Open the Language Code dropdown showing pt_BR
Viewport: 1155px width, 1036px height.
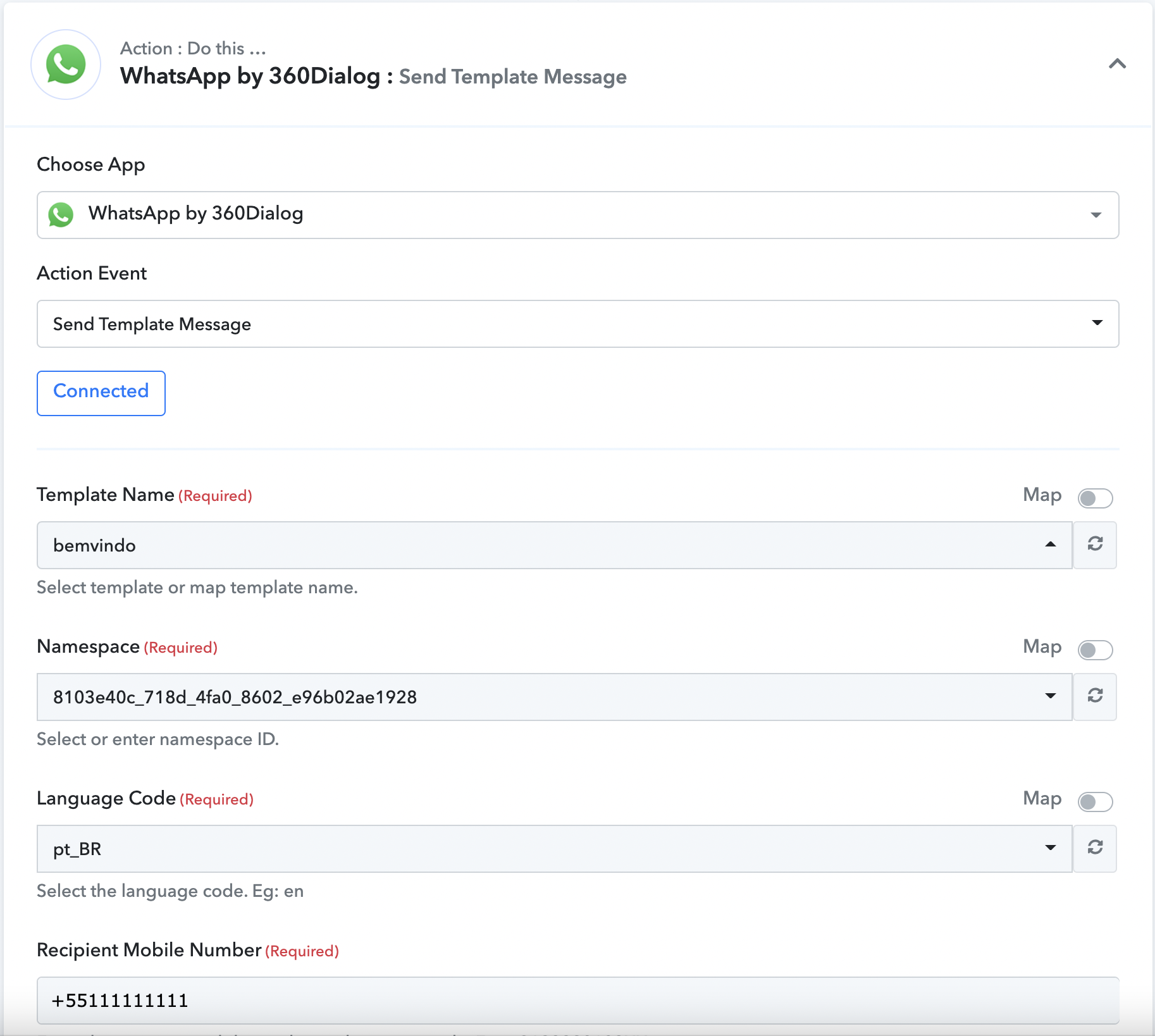pyautogui.click(x=555, y=849)
